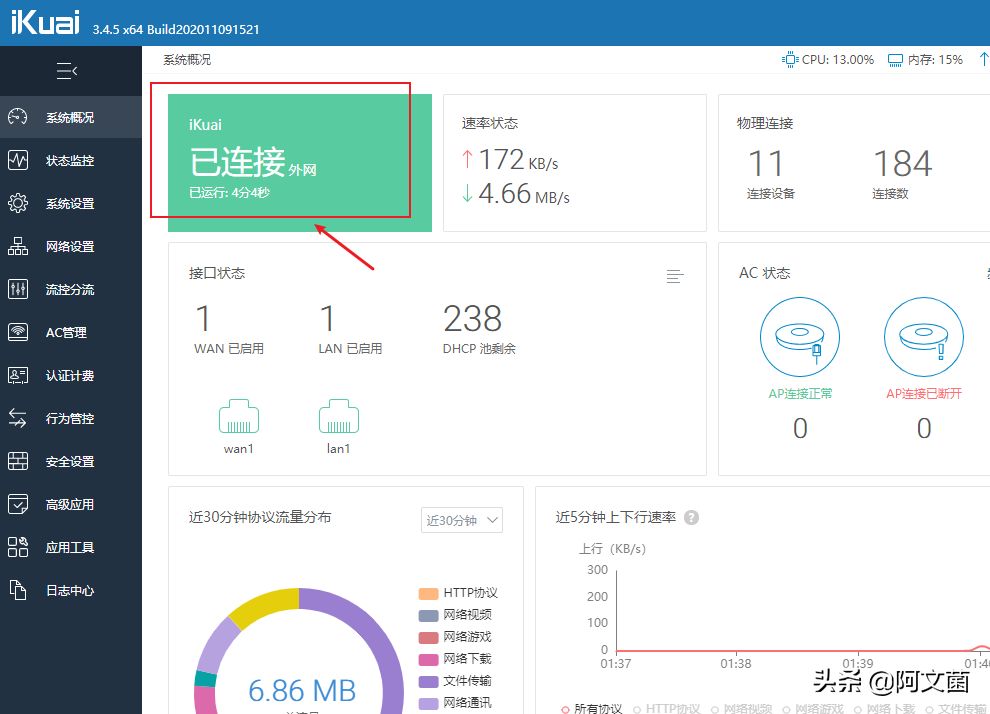This screenshot has width=990, height=714.
Task: Click the wan1 ethernet port icon
Action: (x=239, y=416)
